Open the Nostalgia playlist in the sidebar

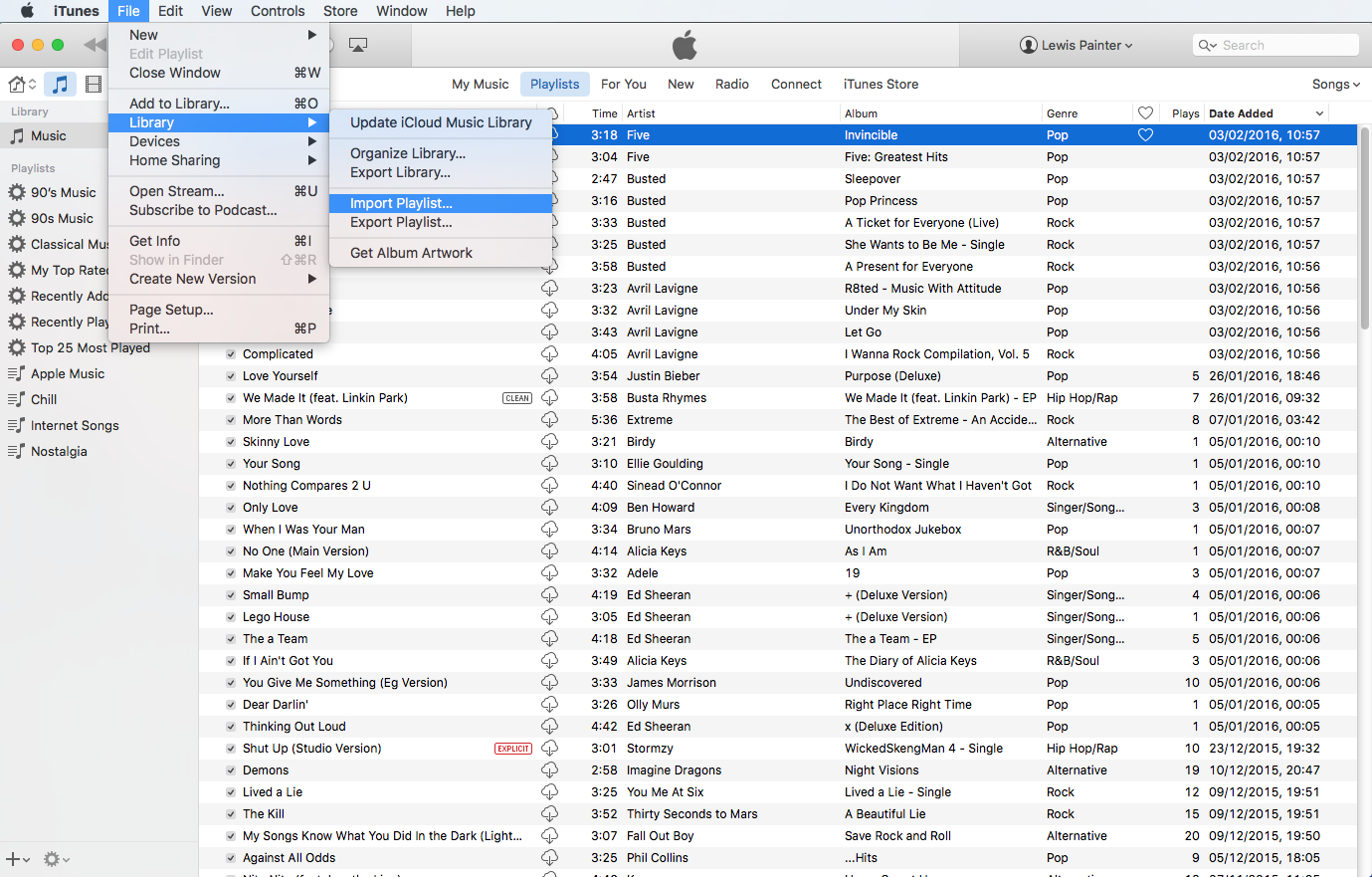59,452
